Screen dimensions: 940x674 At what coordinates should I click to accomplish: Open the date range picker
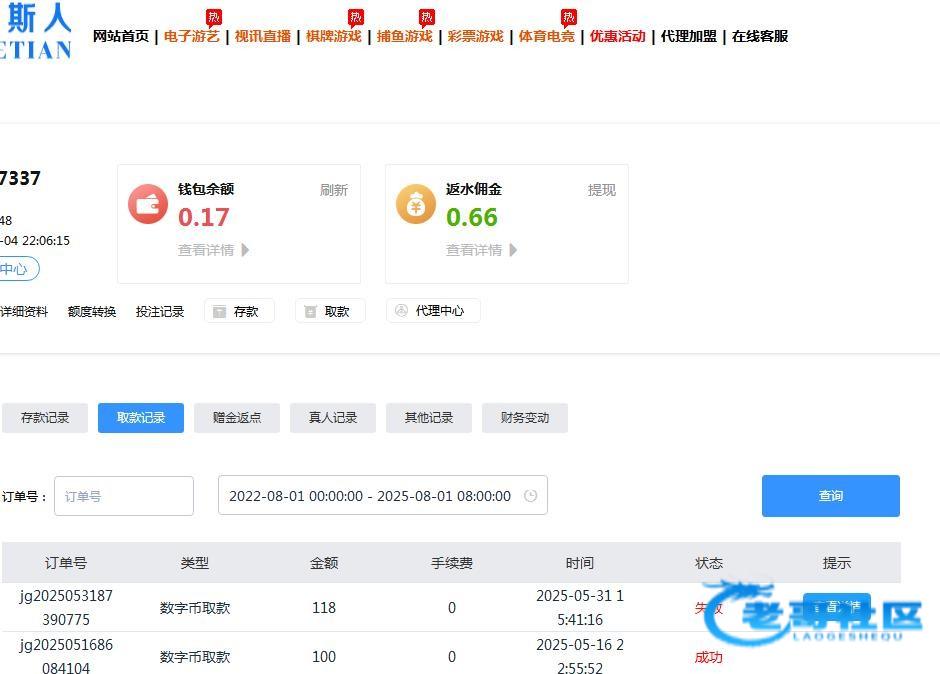(370, 496)
